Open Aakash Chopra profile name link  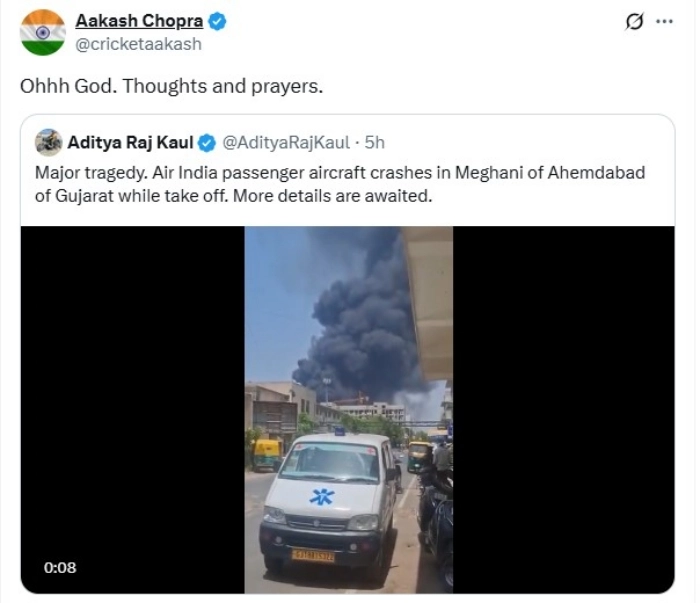pos(139,21)
